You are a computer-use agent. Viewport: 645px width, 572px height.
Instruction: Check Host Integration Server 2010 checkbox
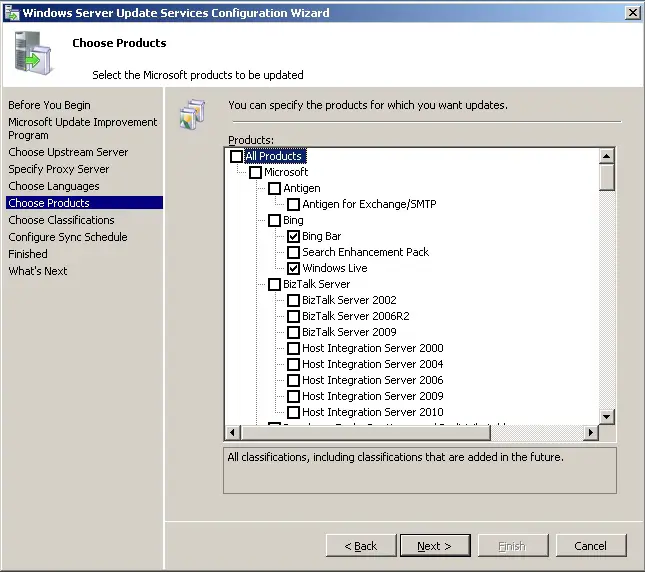[293, 412]
